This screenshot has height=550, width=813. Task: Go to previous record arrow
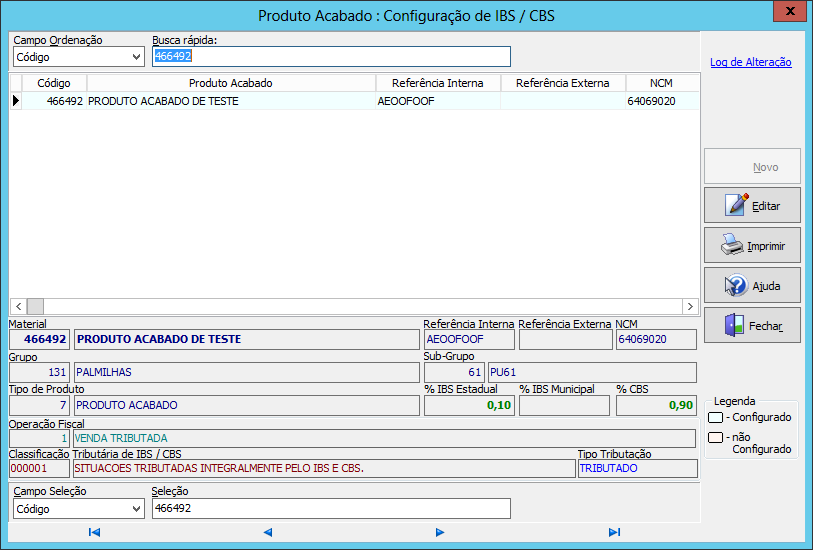[x=267, y=533]
